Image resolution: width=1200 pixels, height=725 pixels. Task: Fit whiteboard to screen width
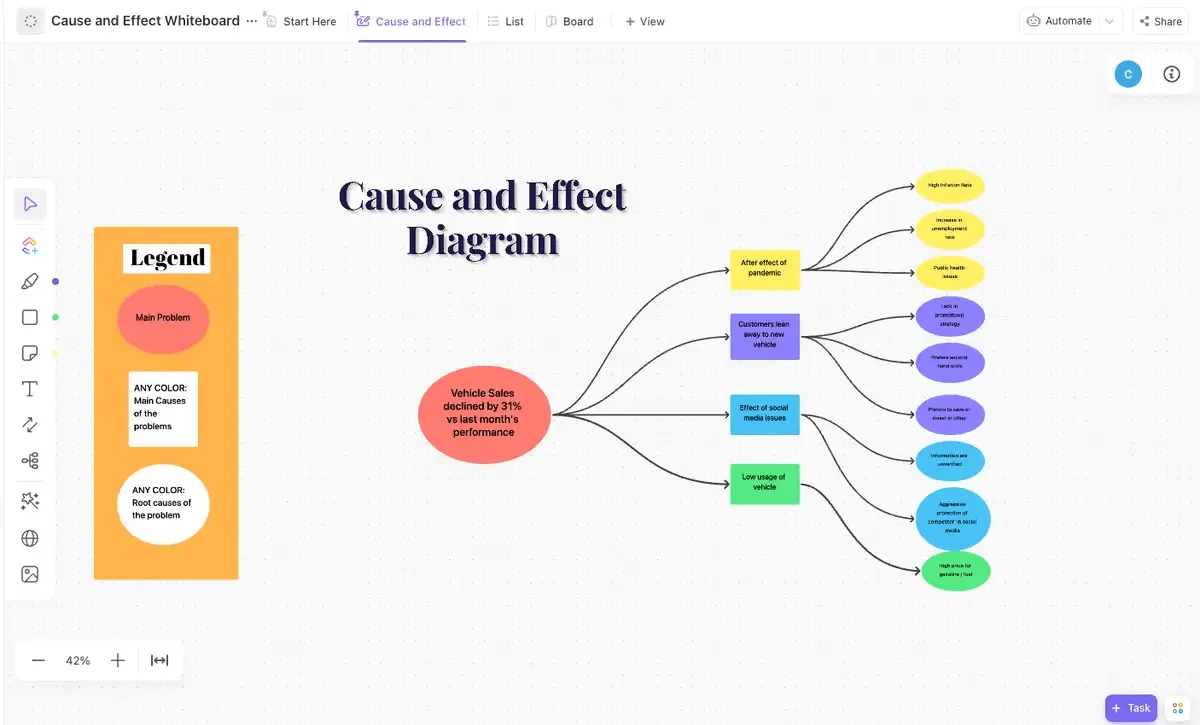pos(159,660)
